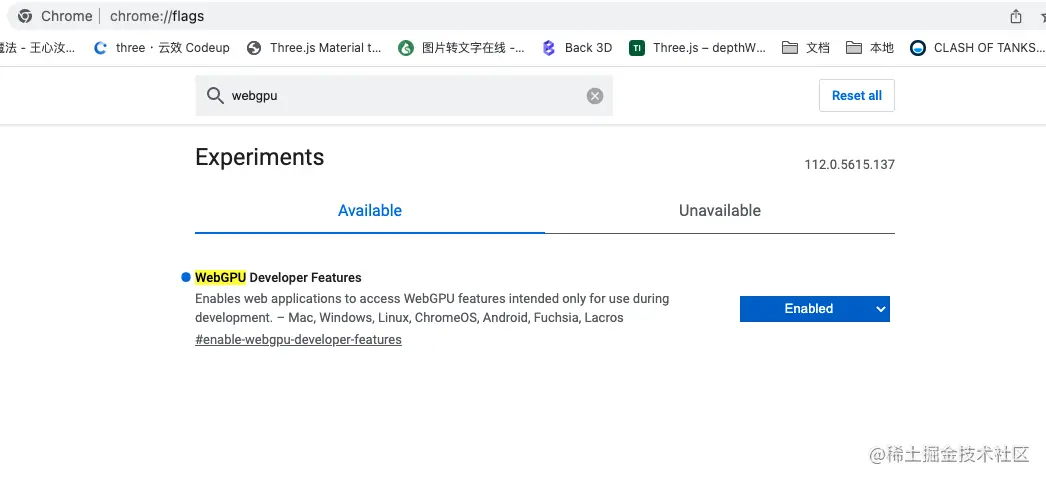1046x481 pixels.
Task: Switch to the Available tab
Action: 370,211
